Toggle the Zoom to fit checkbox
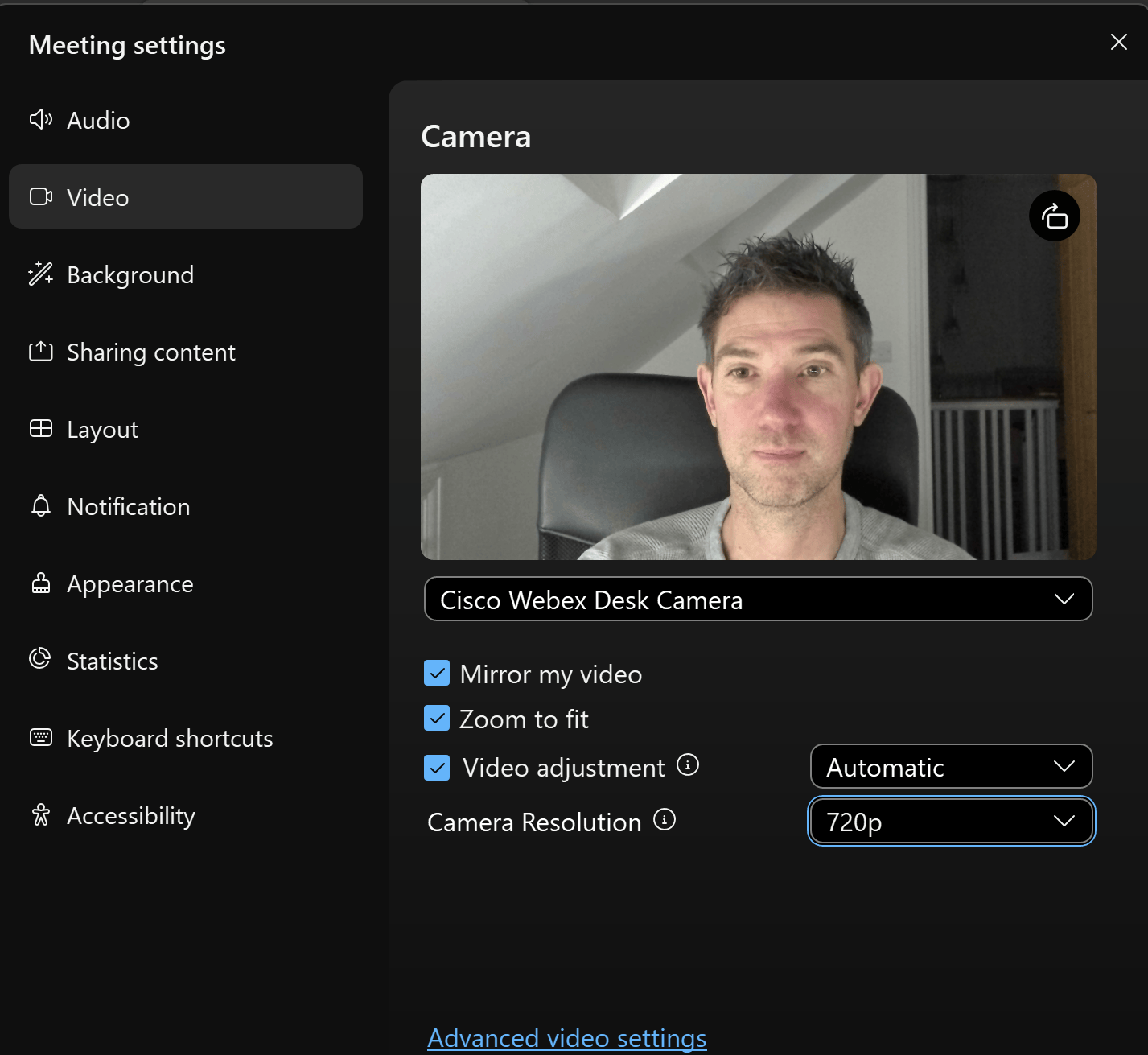 pos(437,718)
